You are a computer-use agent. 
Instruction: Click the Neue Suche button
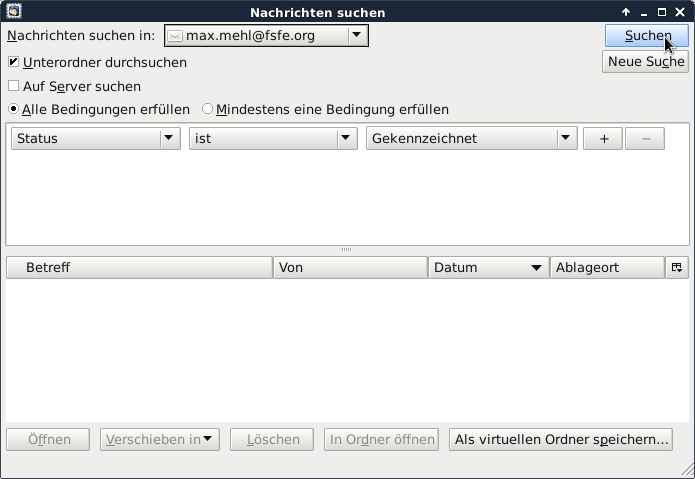(645, 62)
